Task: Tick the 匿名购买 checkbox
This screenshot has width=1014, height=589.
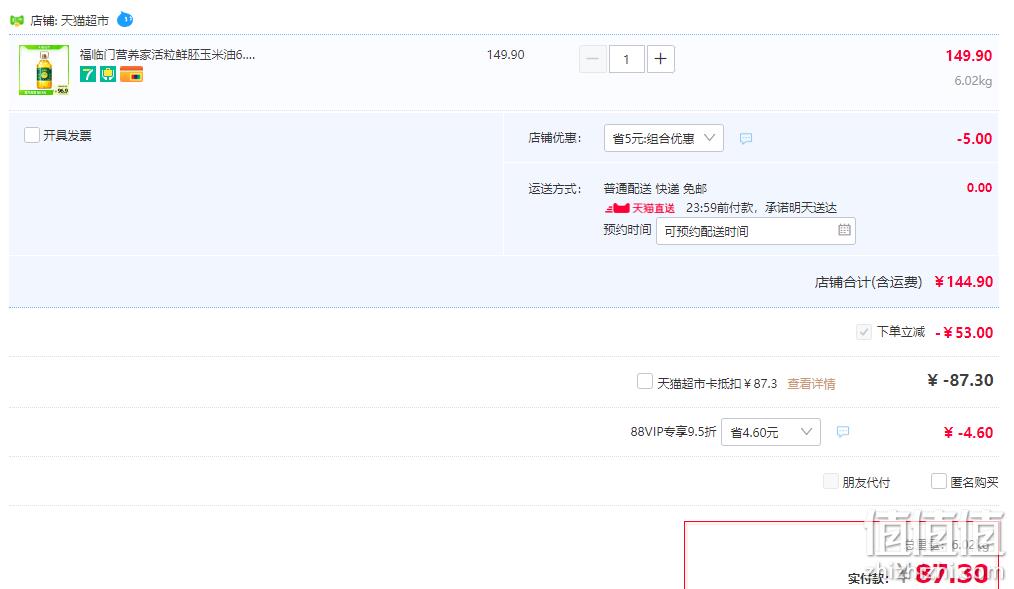Action: coord(938,481)
